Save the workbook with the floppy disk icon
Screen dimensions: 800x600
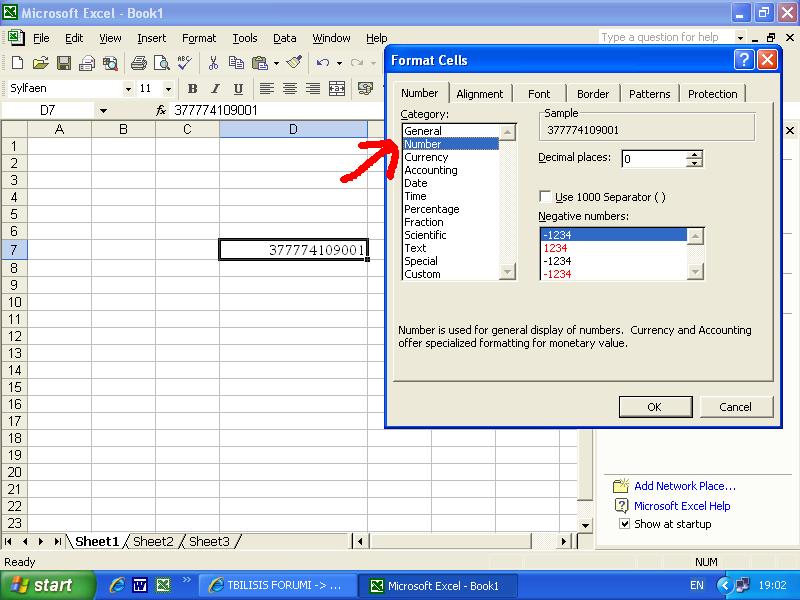coord(64,63)
